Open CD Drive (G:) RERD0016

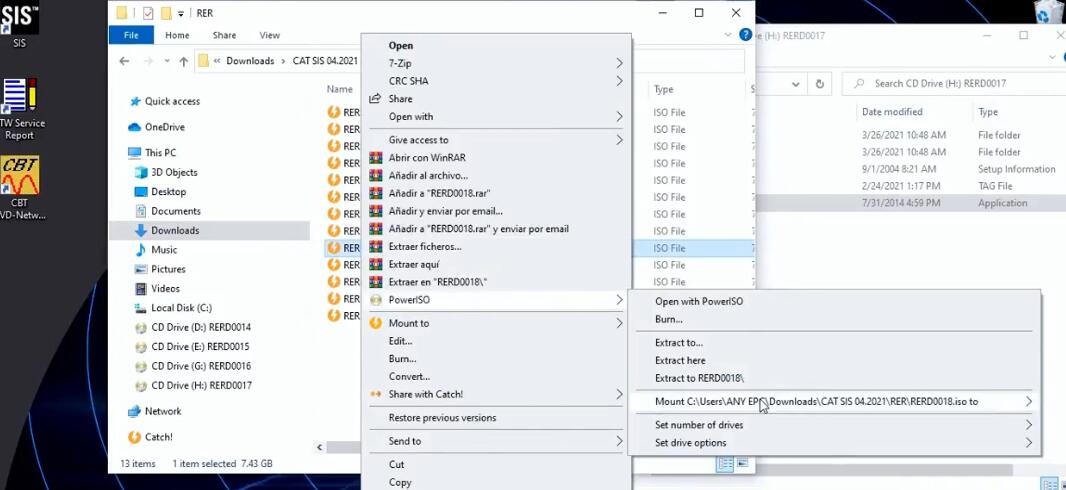coord(200,366)
